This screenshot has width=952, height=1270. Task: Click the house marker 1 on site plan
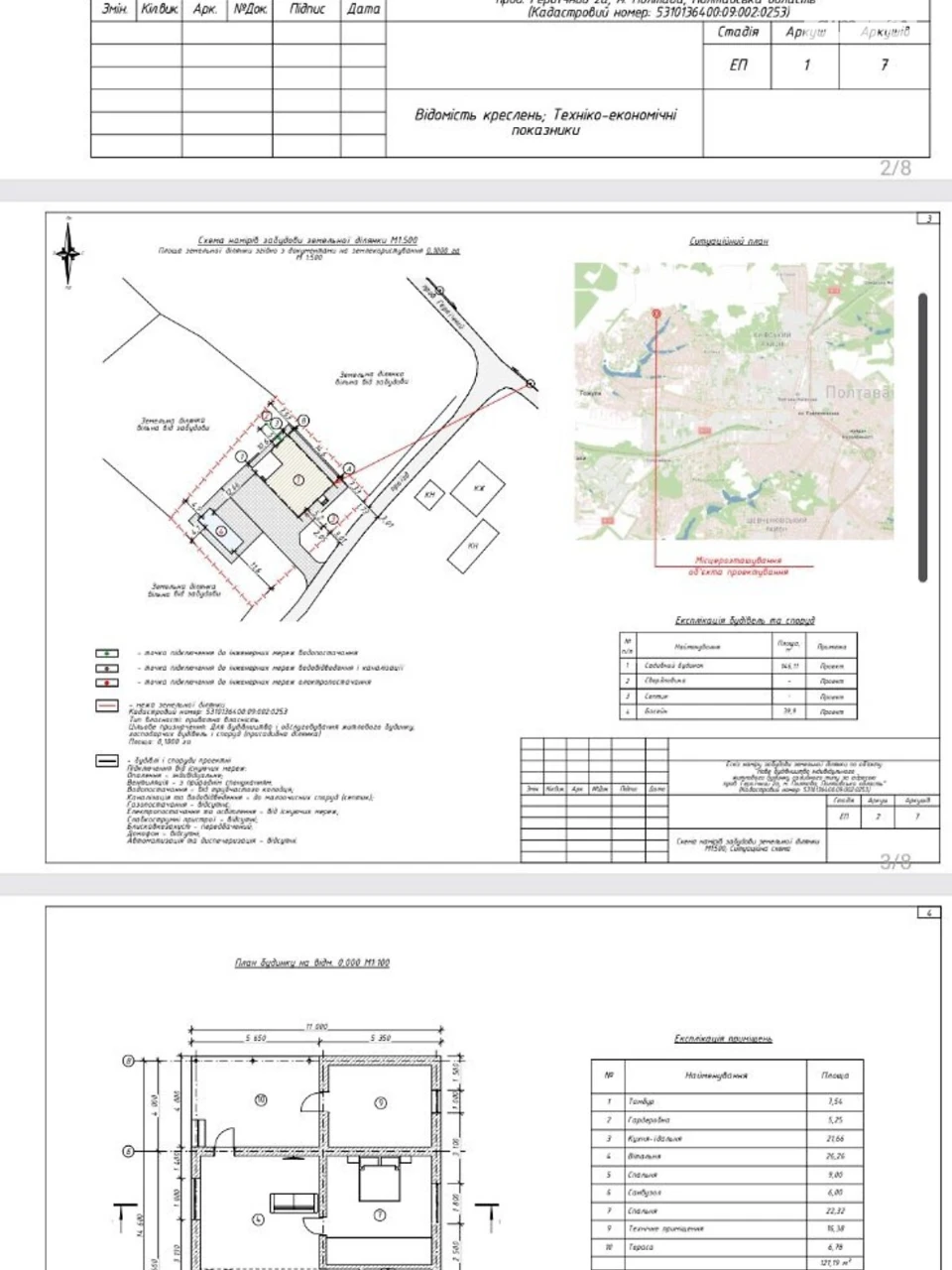pos(298,478)
